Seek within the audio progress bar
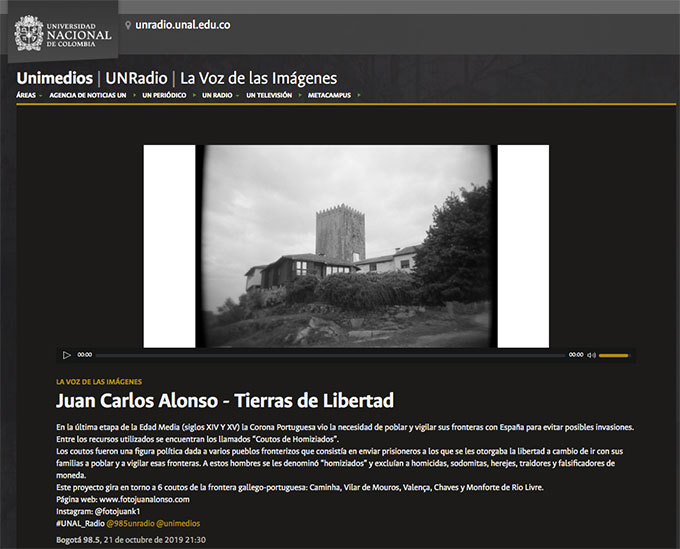Viewport: 680px width, 549px height. click(330, 355)
